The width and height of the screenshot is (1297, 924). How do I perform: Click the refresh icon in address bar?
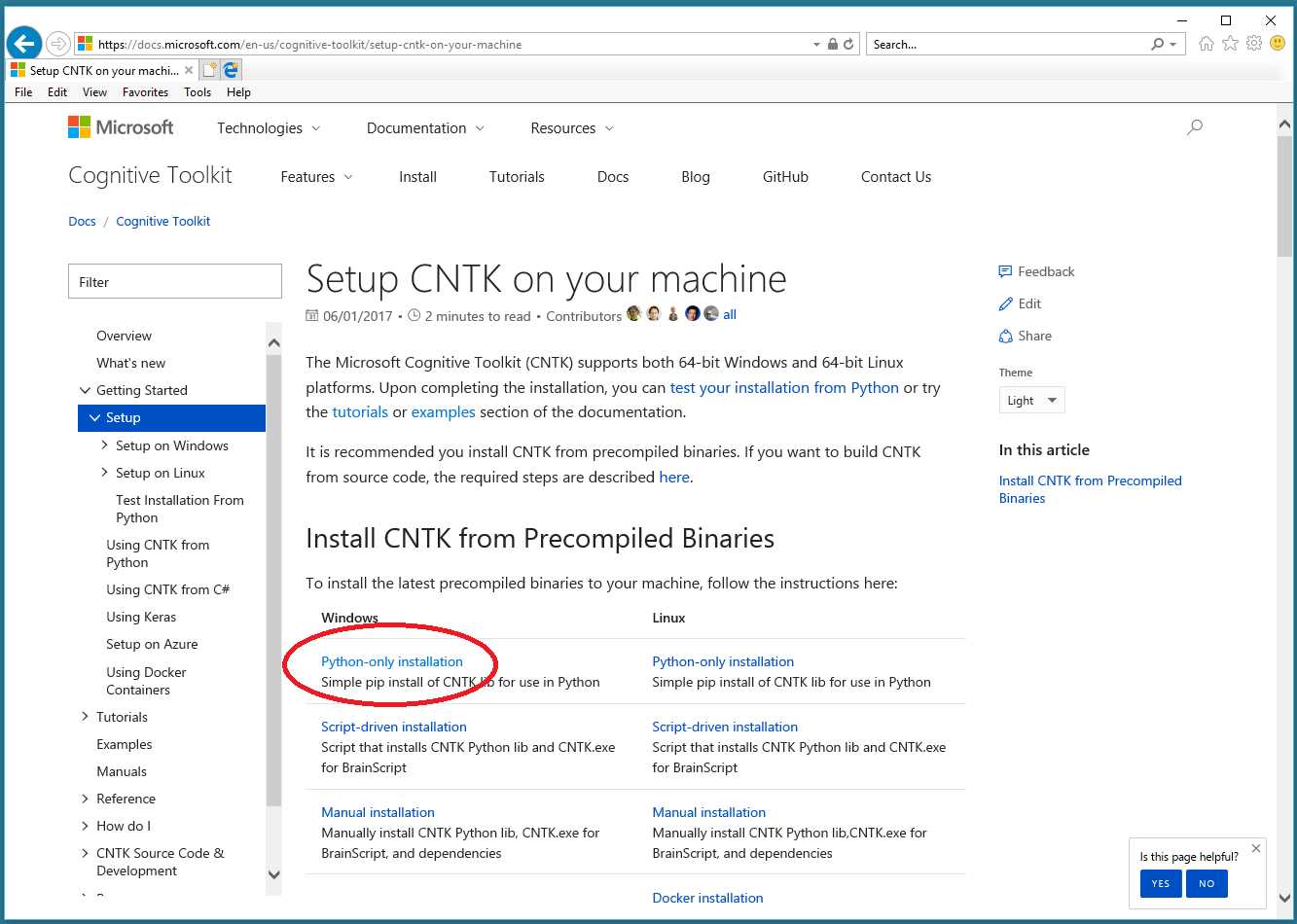[848, 44]
